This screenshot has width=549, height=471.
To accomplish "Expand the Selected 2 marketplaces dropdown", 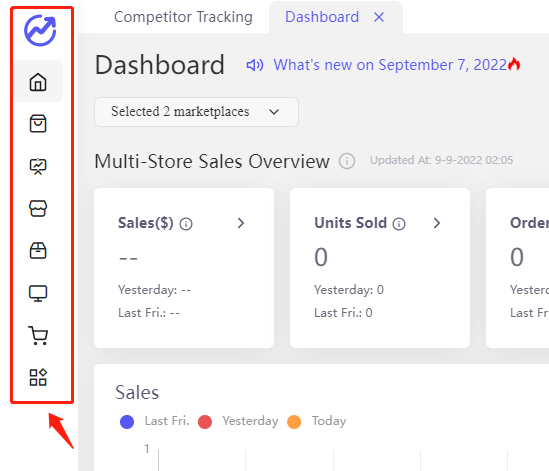I will [x=196, y=112].
